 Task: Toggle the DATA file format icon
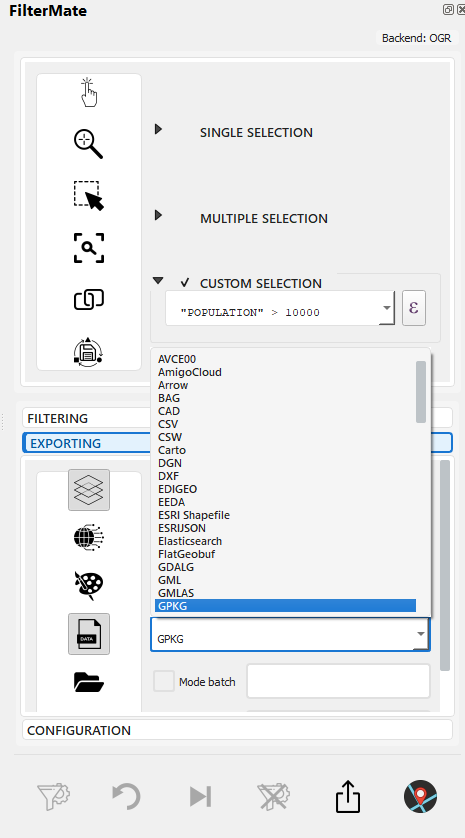(89, 634)
